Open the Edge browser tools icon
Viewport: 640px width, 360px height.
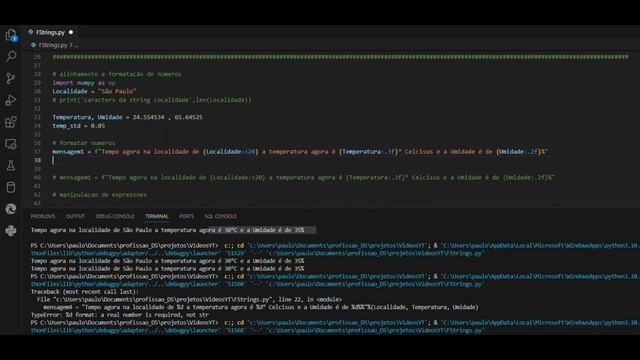(11, 209)
